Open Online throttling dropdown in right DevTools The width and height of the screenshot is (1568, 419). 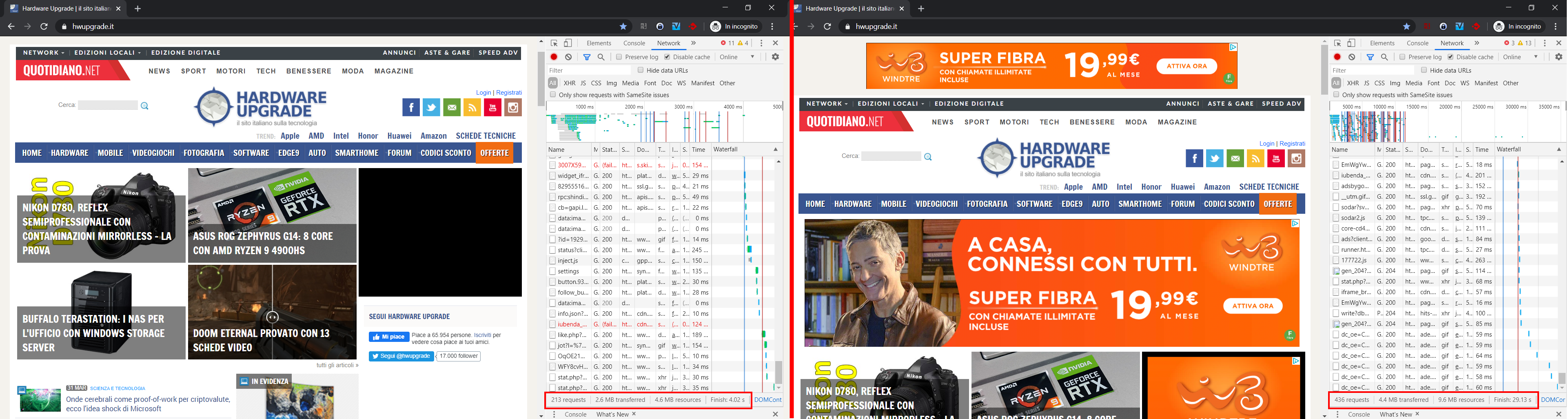click(x=1521, y=57)
